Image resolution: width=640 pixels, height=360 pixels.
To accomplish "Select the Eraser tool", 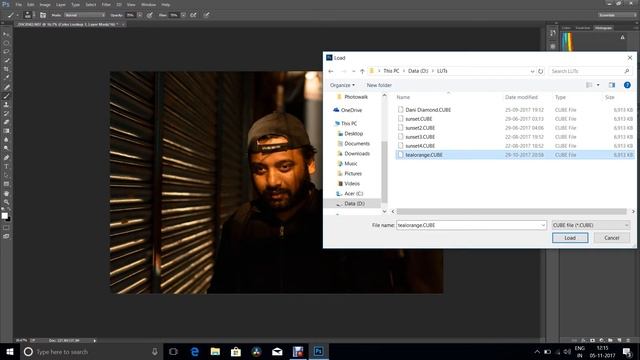I will pyautogui.click(x=6, y=122).
